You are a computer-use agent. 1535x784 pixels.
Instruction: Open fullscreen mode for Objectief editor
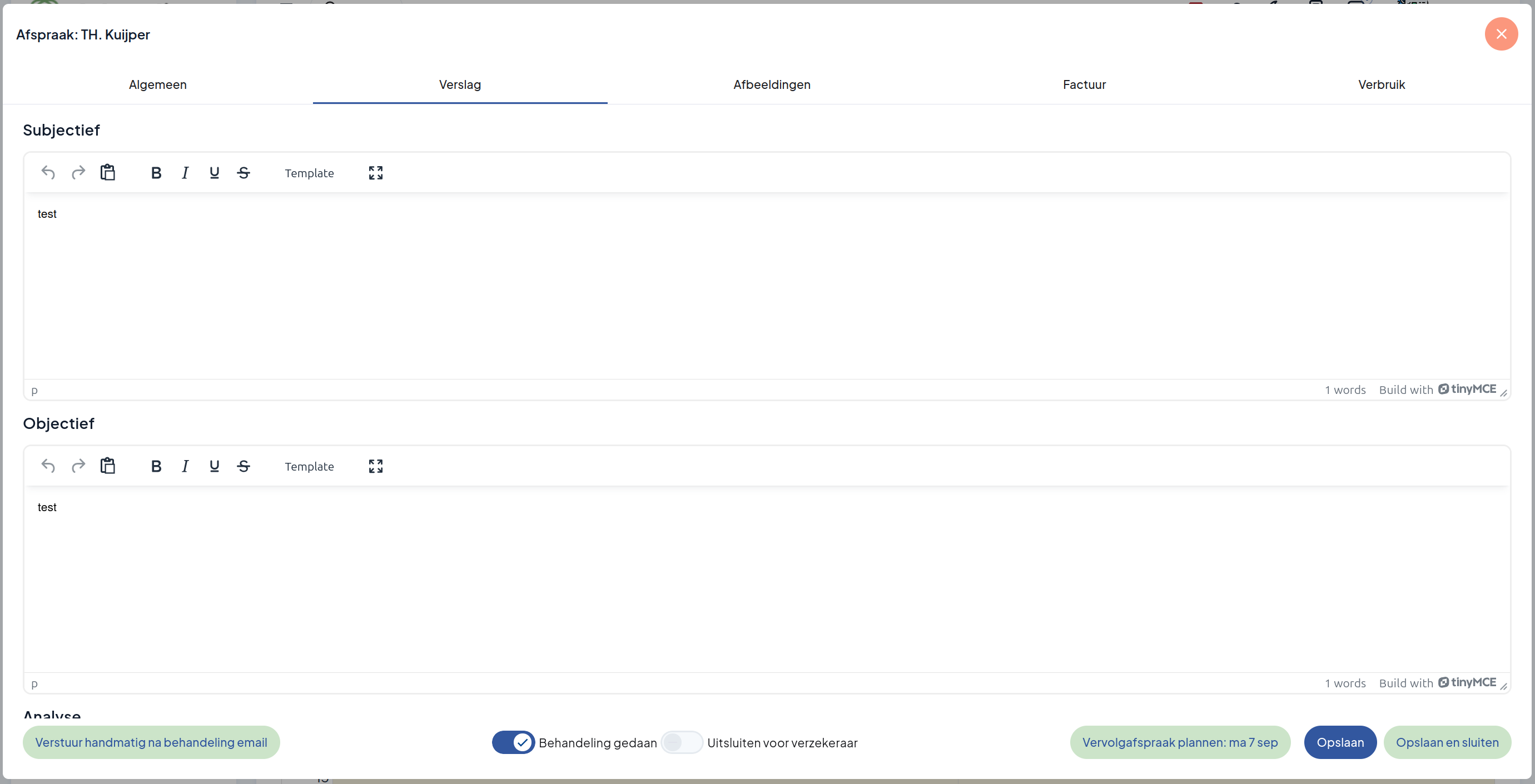(375, 466)
